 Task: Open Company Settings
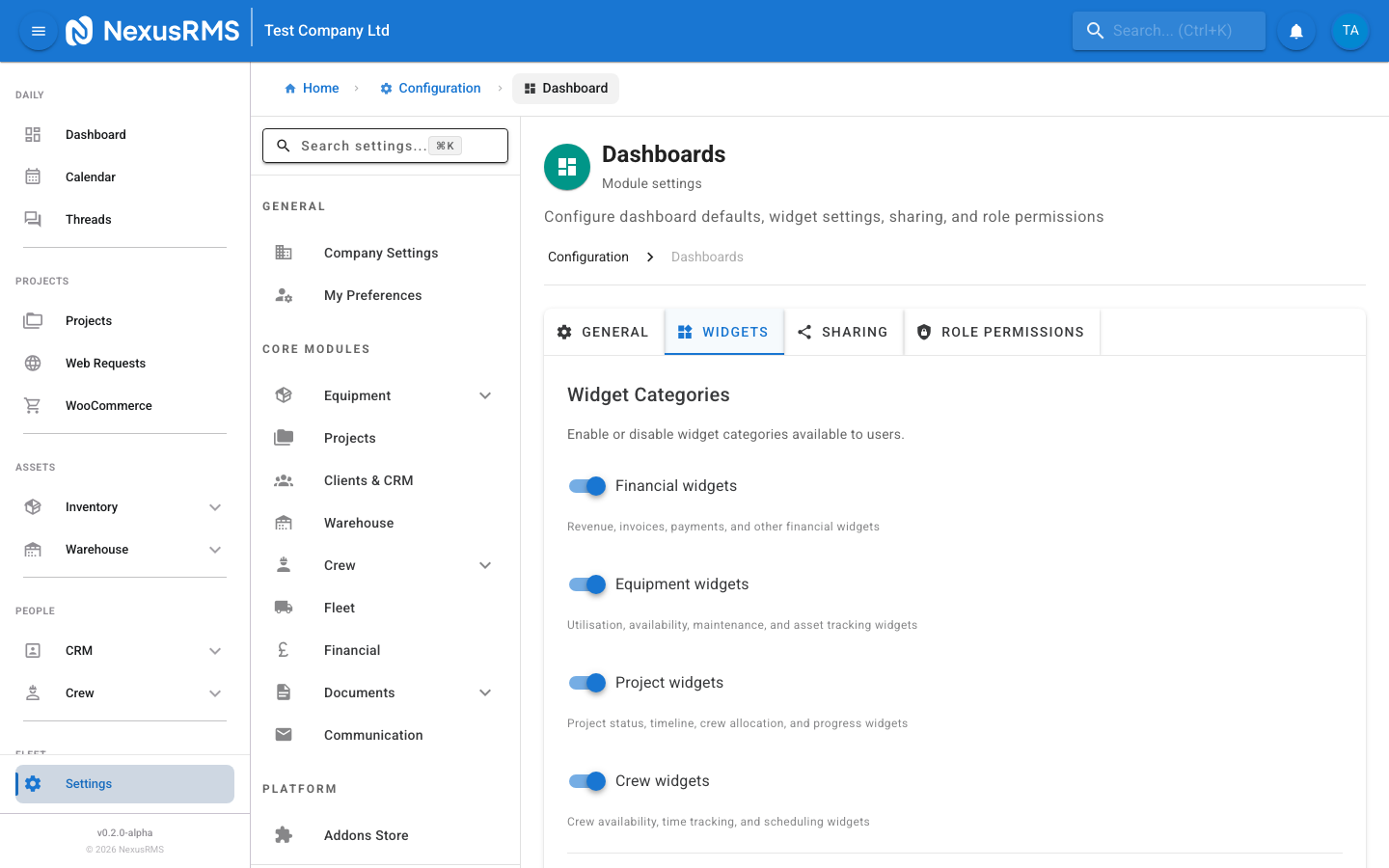tap(381, 253)
